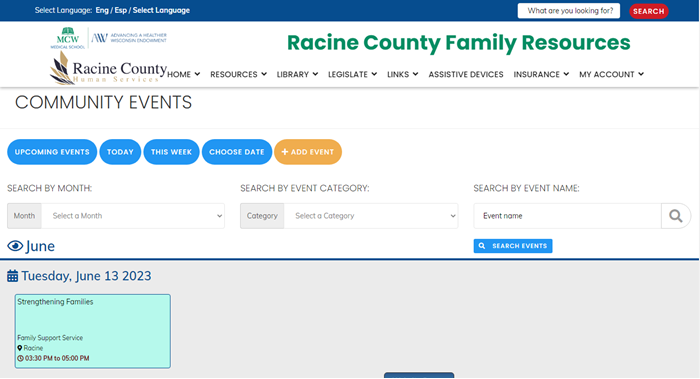Open the Select a Category dropdown
This screenshot has height=379, width=700.
click(371, 216)
